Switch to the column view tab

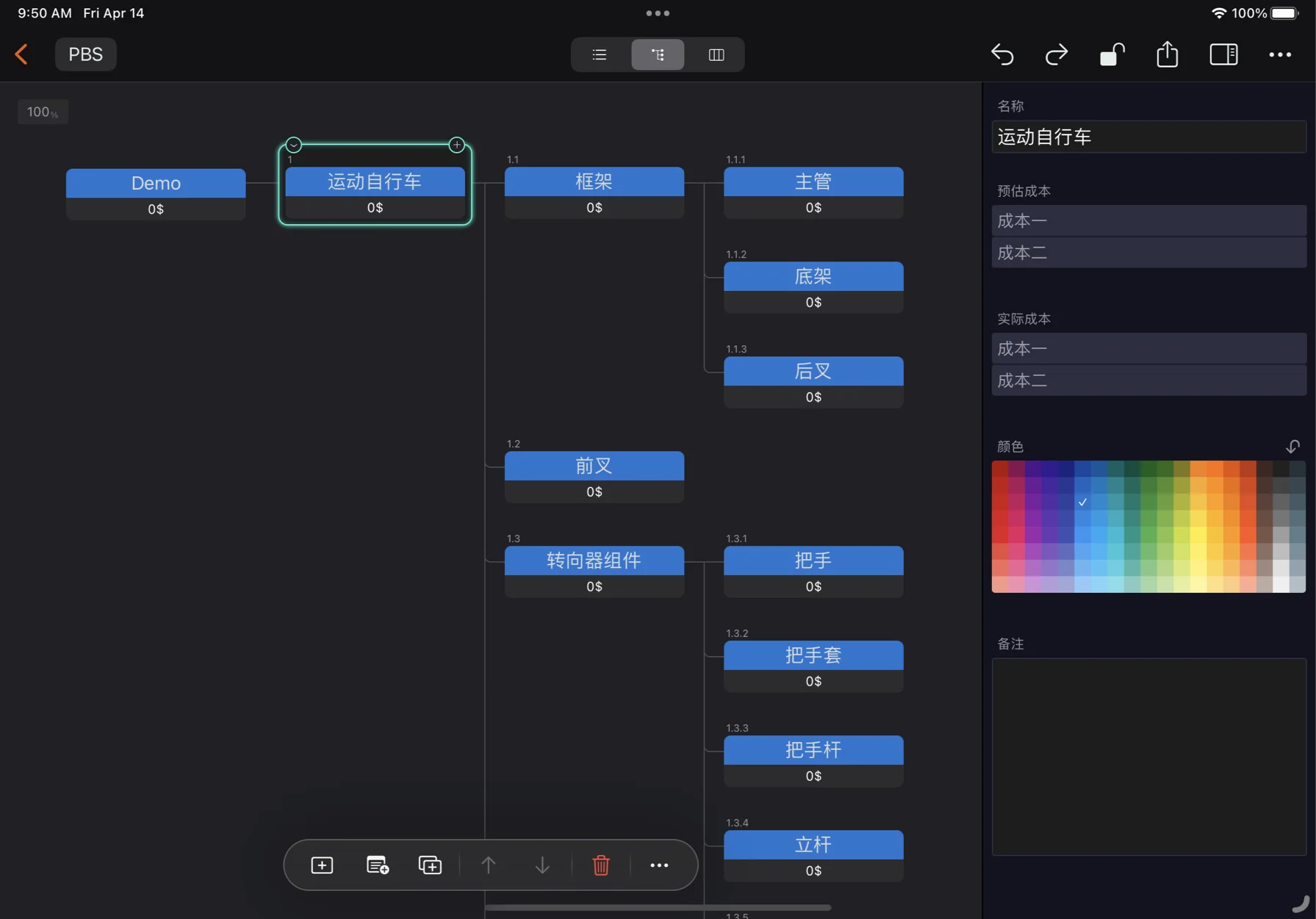coord(716,54)
